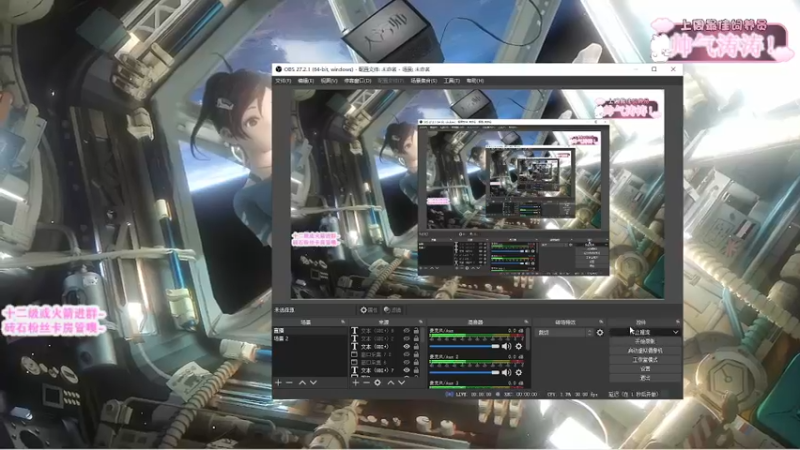Click text icon of 文本 (GDI+) 7 source
The width and height of the screenshot is (800, 450).
(x=355, y=370)
